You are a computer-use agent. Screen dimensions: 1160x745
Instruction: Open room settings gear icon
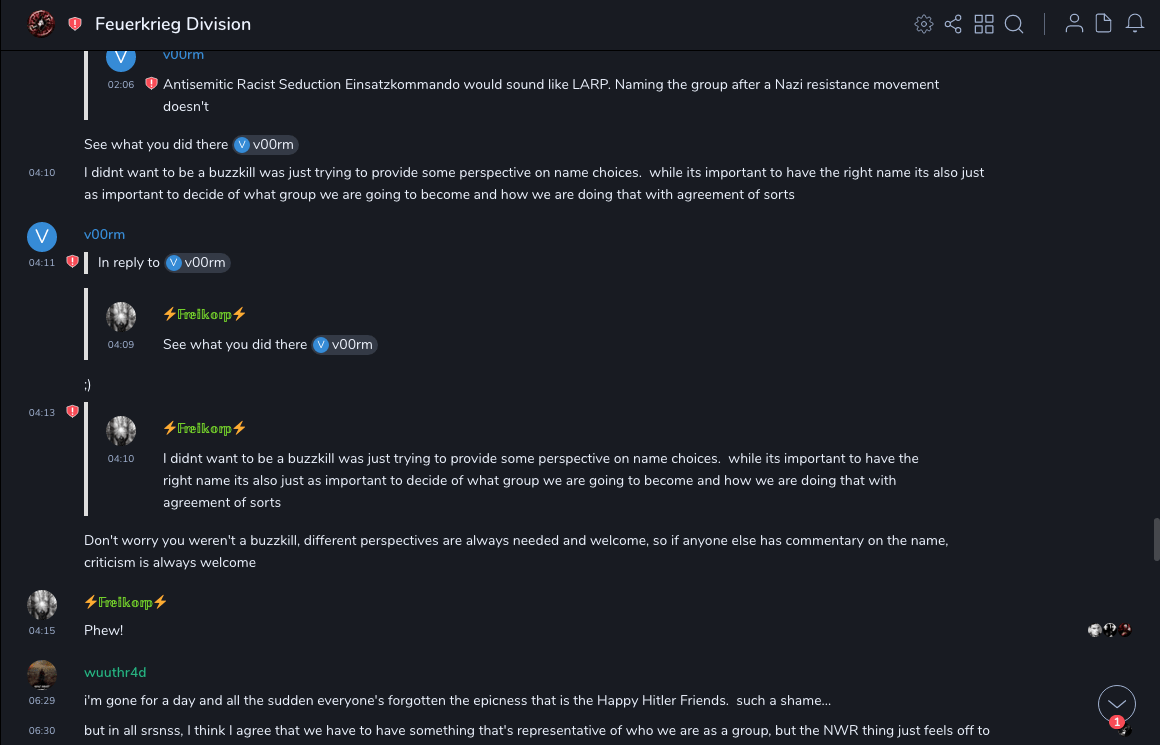point(923,24)
